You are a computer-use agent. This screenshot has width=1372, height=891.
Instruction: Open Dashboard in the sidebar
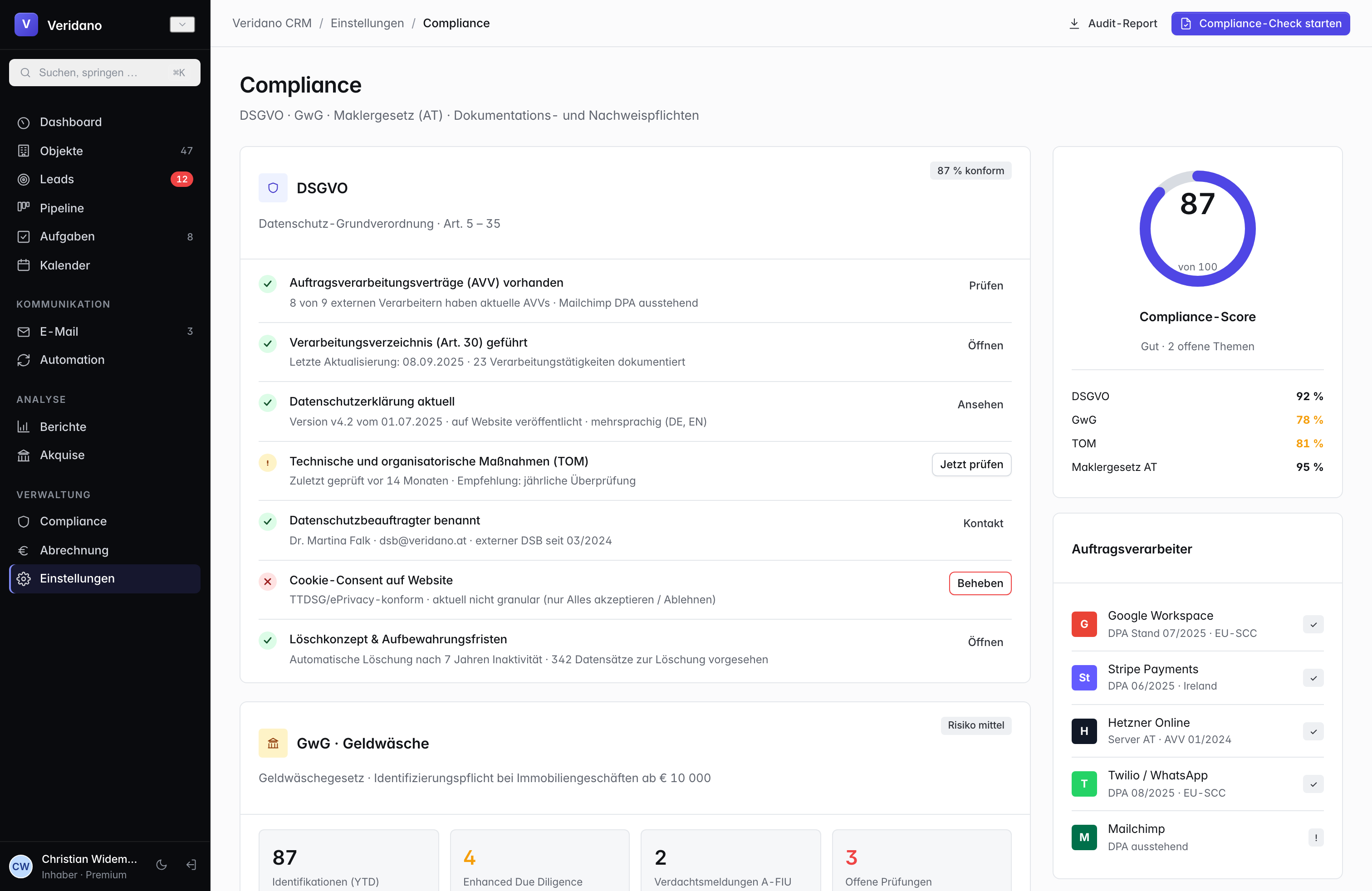(104, 122)
